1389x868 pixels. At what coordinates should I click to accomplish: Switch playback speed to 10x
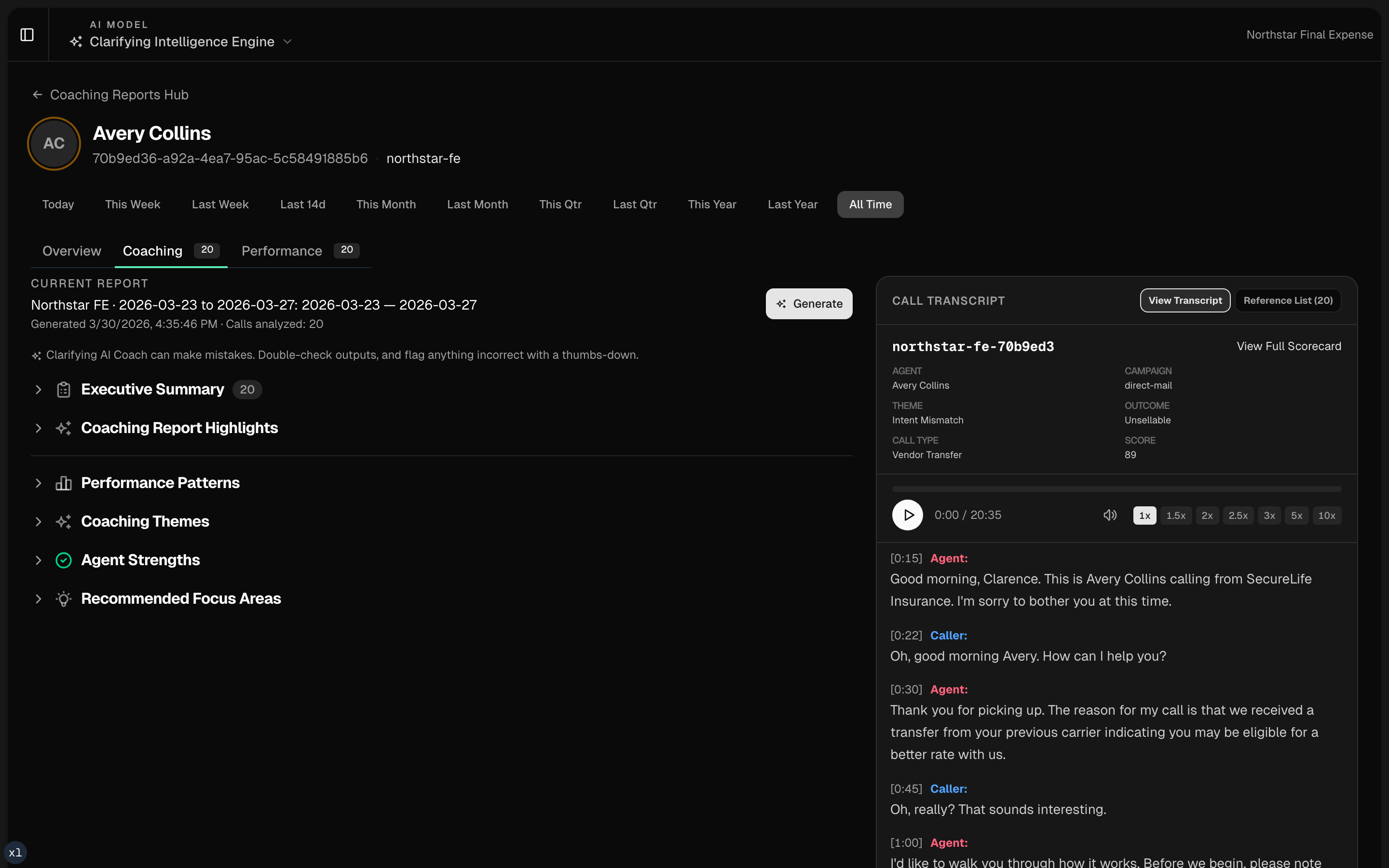[1327, 515]
